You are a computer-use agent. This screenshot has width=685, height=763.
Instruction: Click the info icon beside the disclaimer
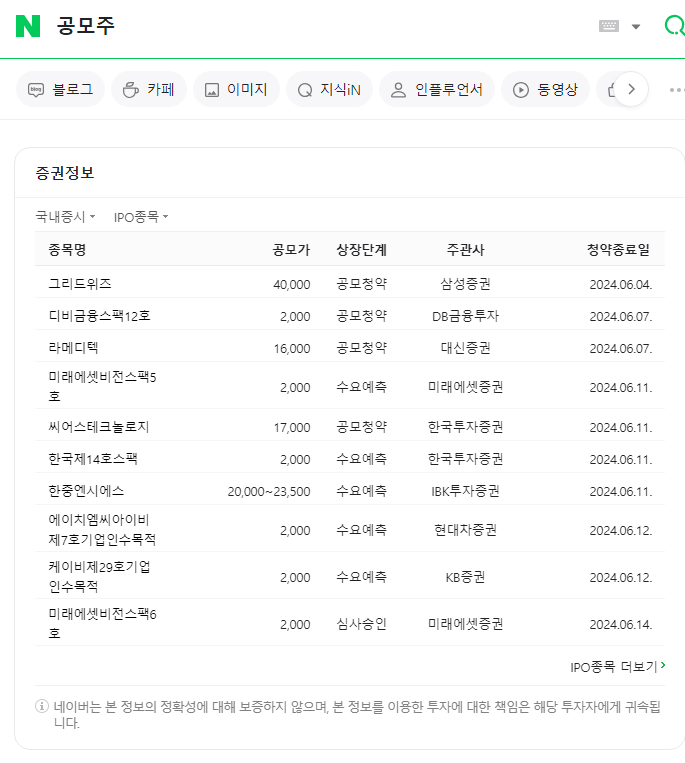[42, 706]
